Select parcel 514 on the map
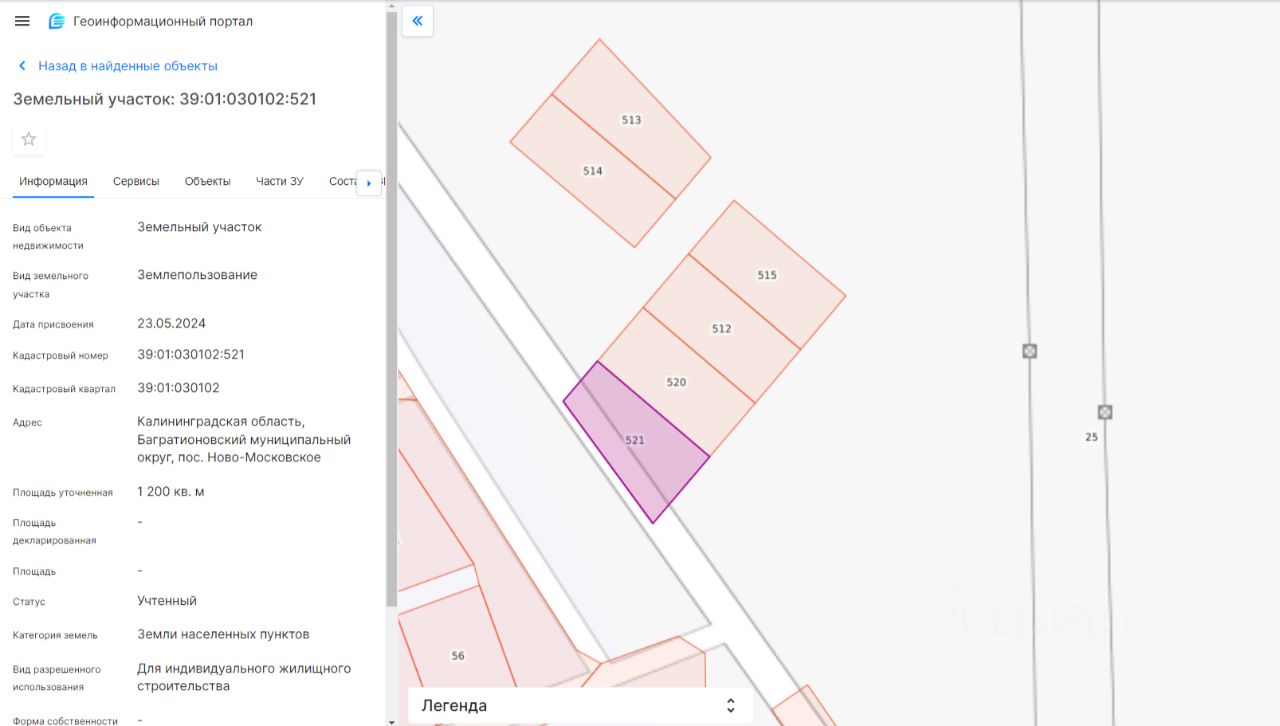The image size is (1280, 726). tap(593, 171)
